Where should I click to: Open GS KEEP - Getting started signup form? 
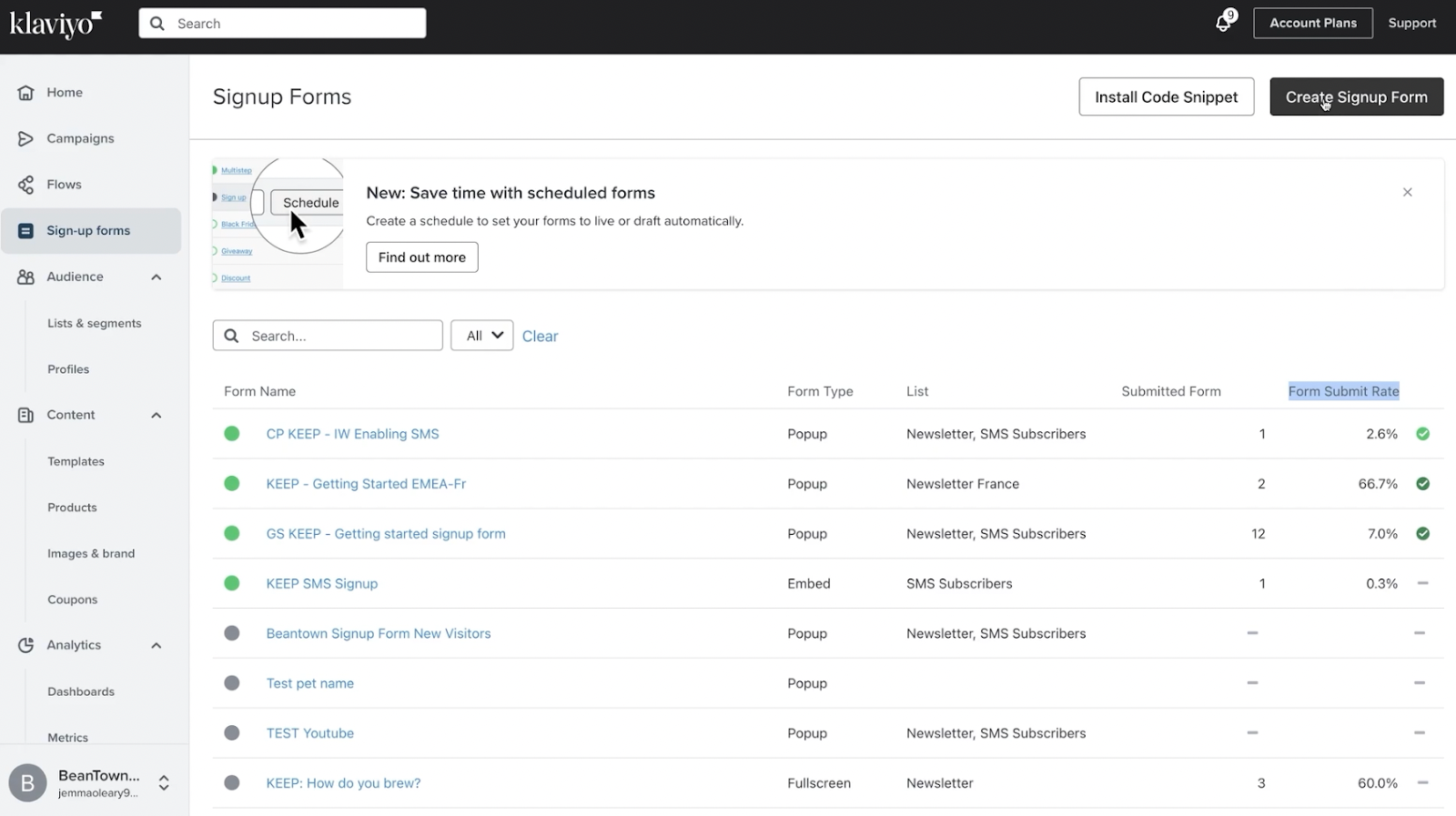[386, 534]
